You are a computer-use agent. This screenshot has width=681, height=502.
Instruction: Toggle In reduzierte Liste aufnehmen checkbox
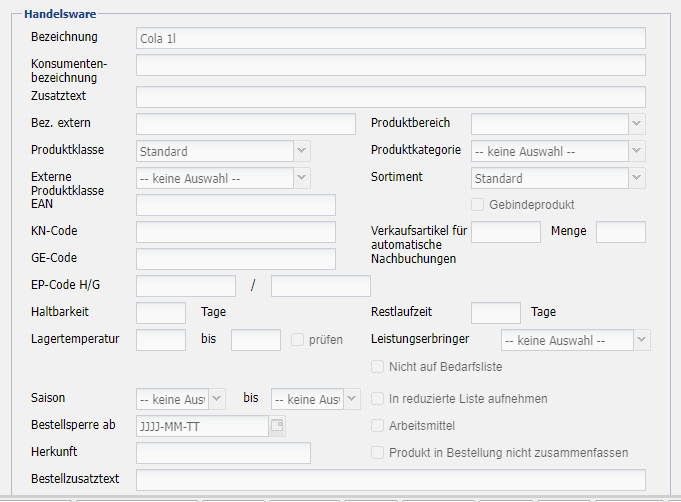(378, 398)
